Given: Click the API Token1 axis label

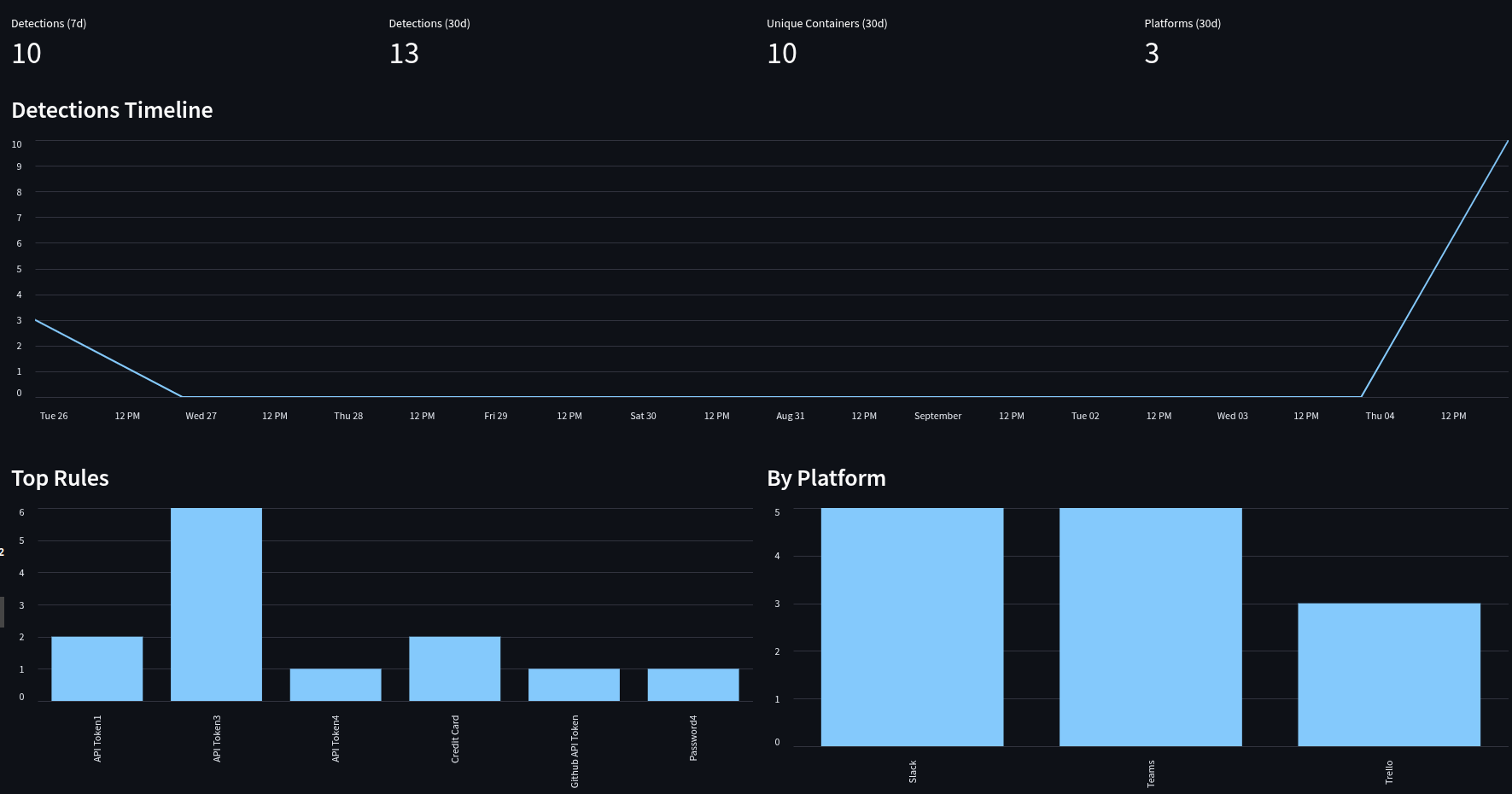Looking at the screenshot, I should (97, 739).
